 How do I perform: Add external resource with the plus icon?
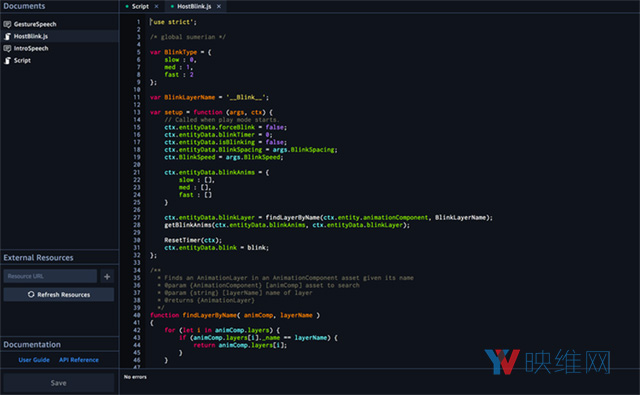pos(107,276)
